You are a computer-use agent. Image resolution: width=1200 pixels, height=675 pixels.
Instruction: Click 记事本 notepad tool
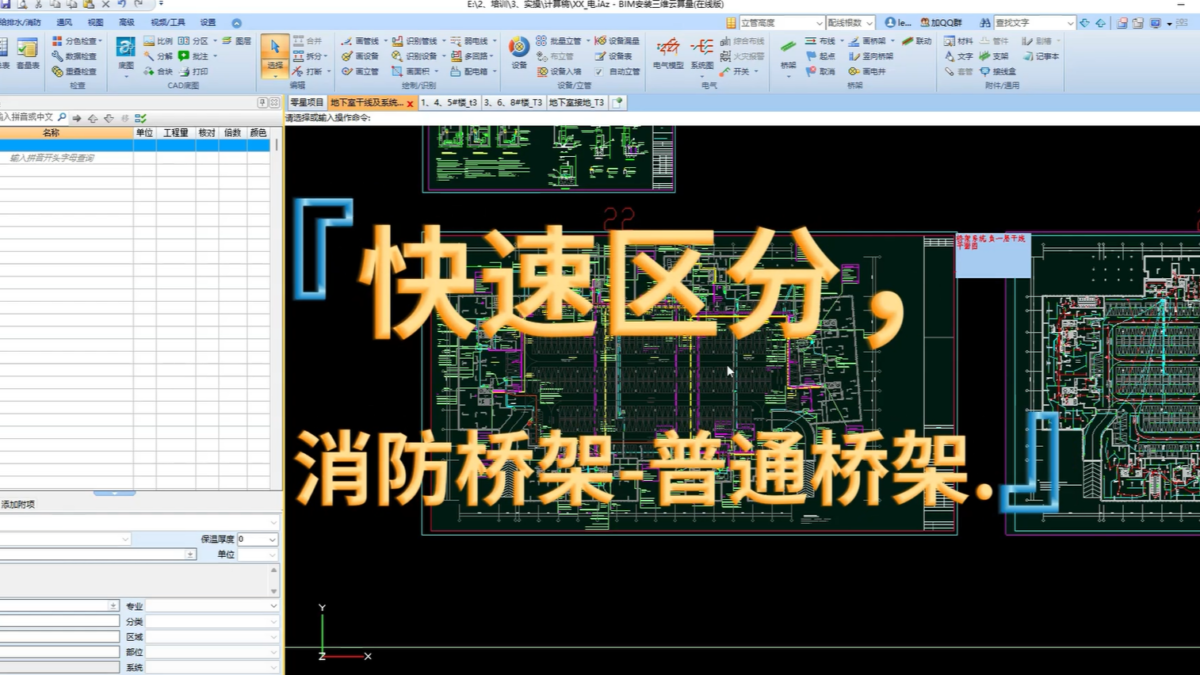pos(1040,56)
